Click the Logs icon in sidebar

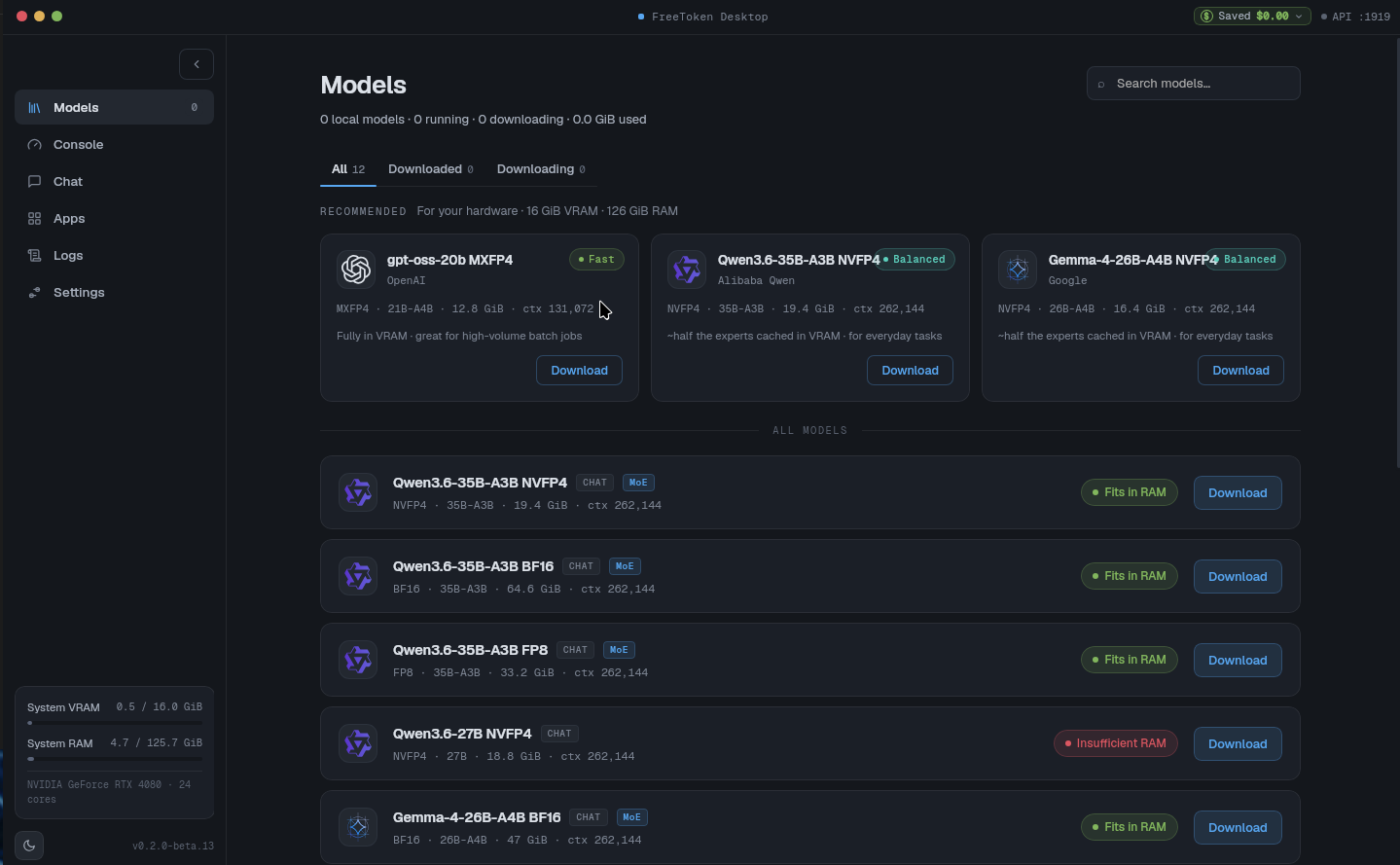pyautogui.click(x=34, y=256)
